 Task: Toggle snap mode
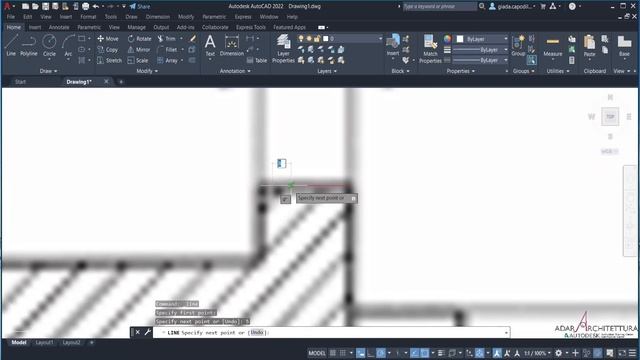tap(343, 353)
